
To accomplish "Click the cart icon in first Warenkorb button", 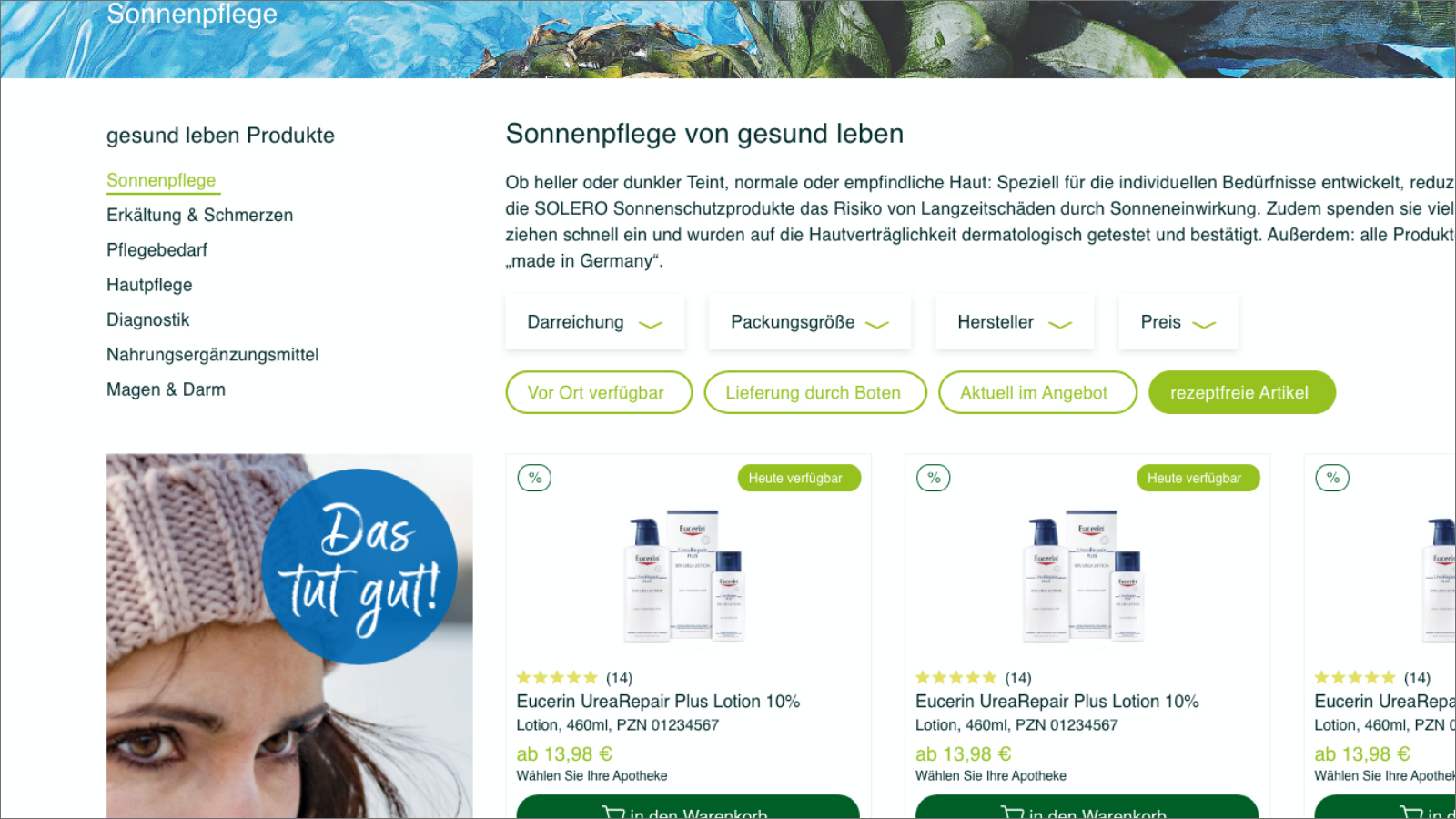I will click(612, 812).
